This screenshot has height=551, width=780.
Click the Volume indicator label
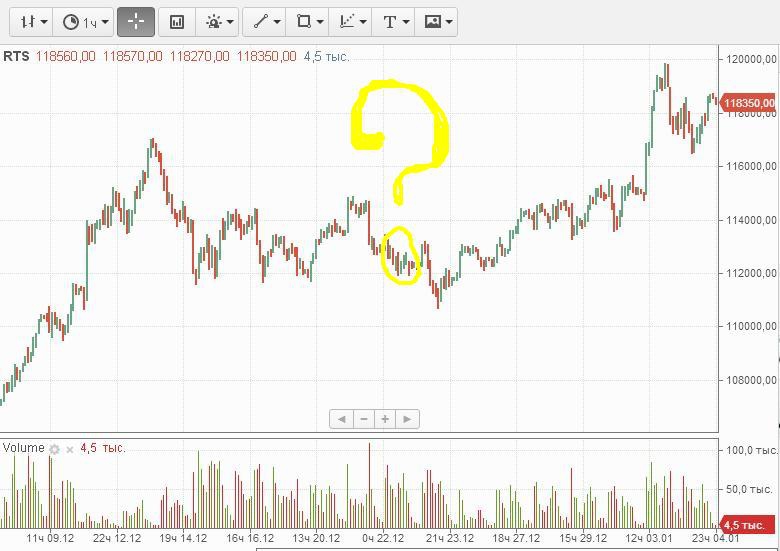point(24,448)
